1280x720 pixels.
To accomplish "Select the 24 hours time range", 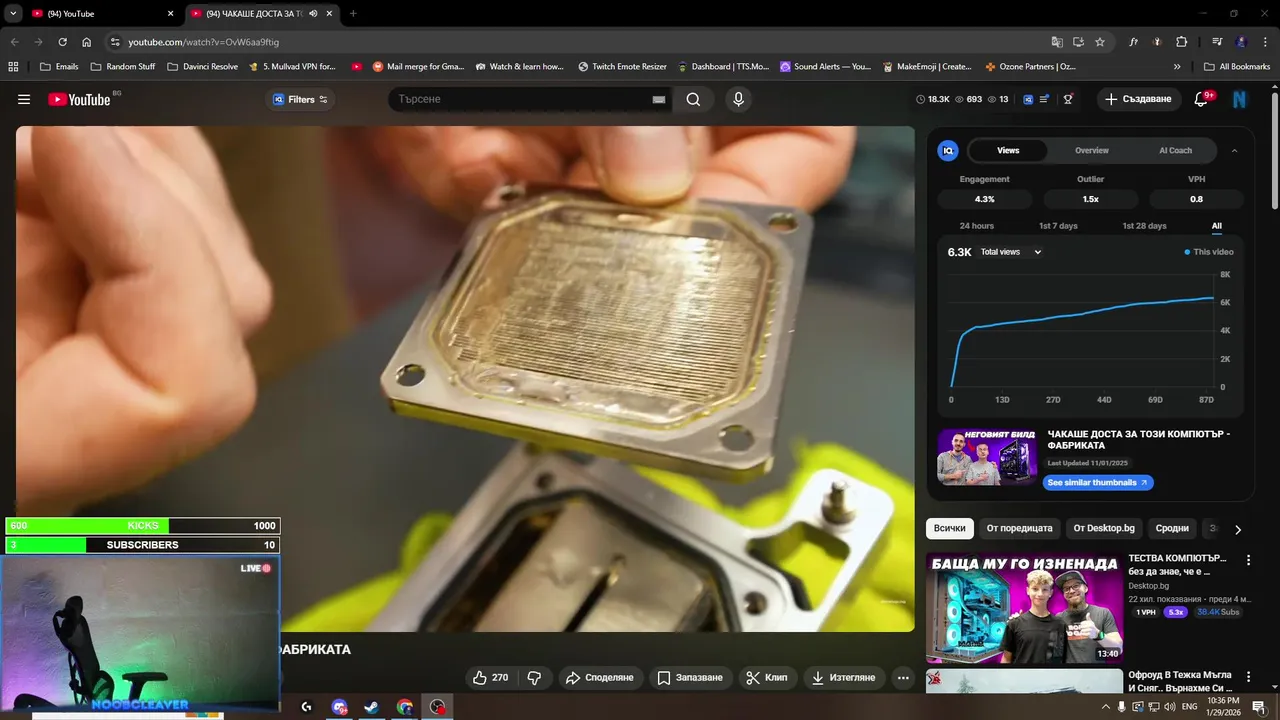I will coord(977,226).
